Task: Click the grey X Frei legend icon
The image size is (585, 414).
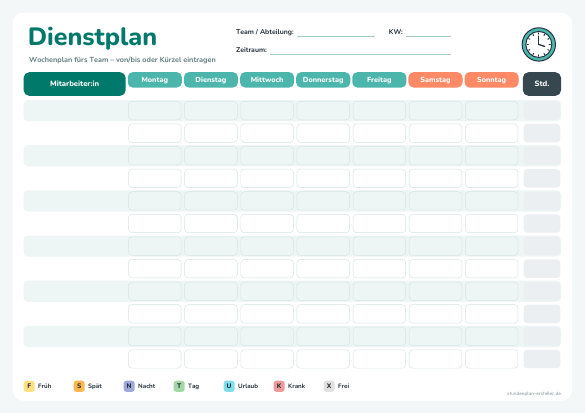Action: [x=329, y=386]
